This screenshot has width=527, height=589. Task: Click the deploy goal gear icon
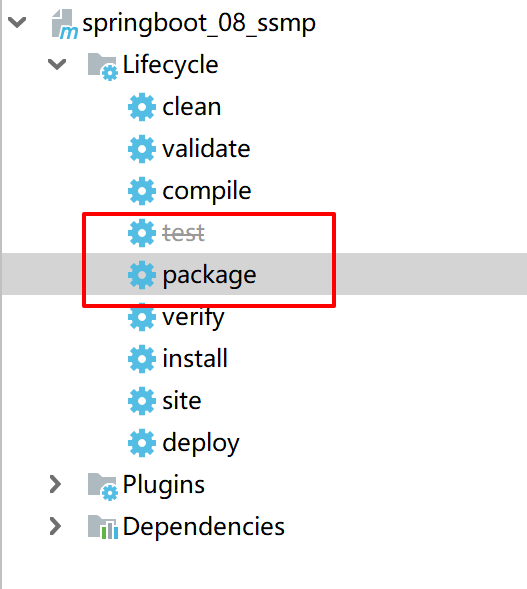click(142, 443)
